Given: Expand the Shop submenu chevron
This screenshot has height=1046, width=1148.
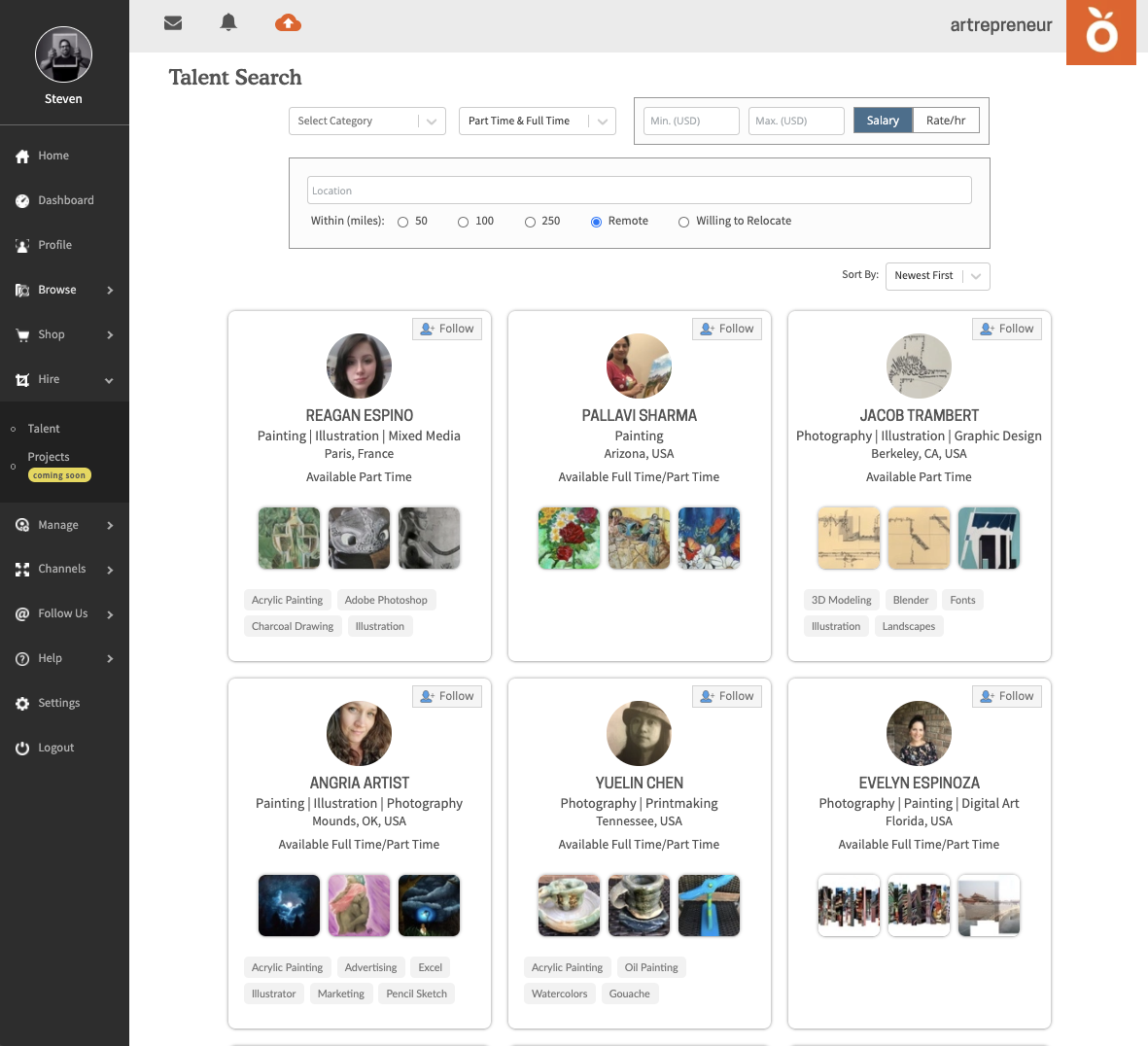Looking at the screenshot, I should [110, 335].
